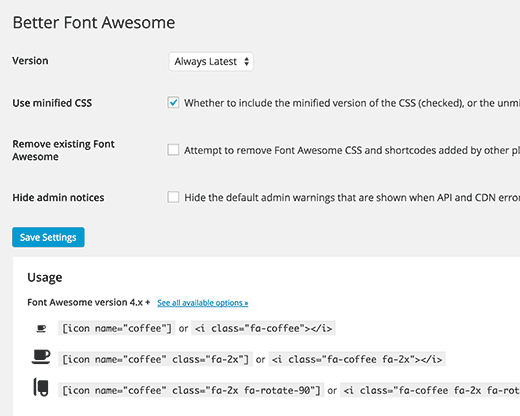Click the Font Awesome version 4.x + text
Screen dimensions: 520x416
point(89,302)
